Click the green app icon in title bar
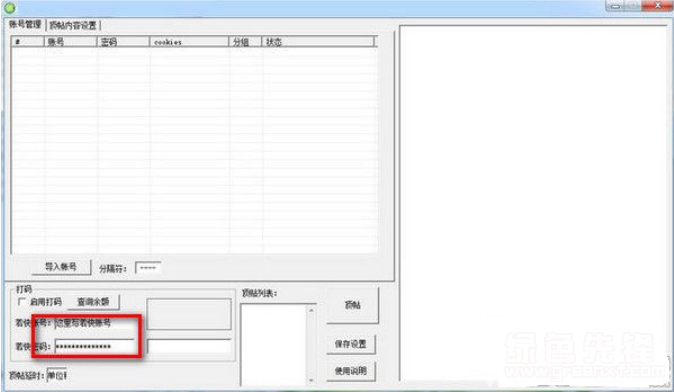 point(9,7)
